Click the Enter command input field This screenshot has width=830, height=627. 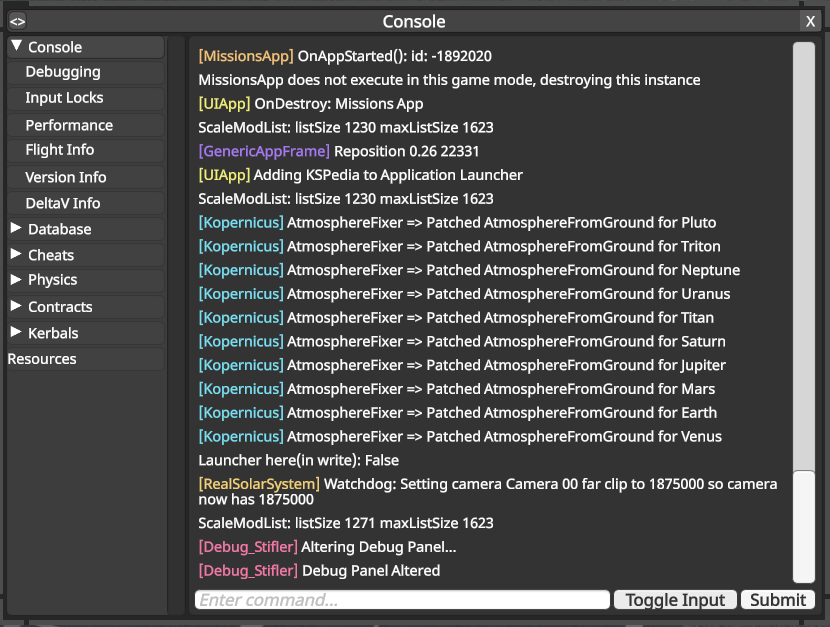402,599
